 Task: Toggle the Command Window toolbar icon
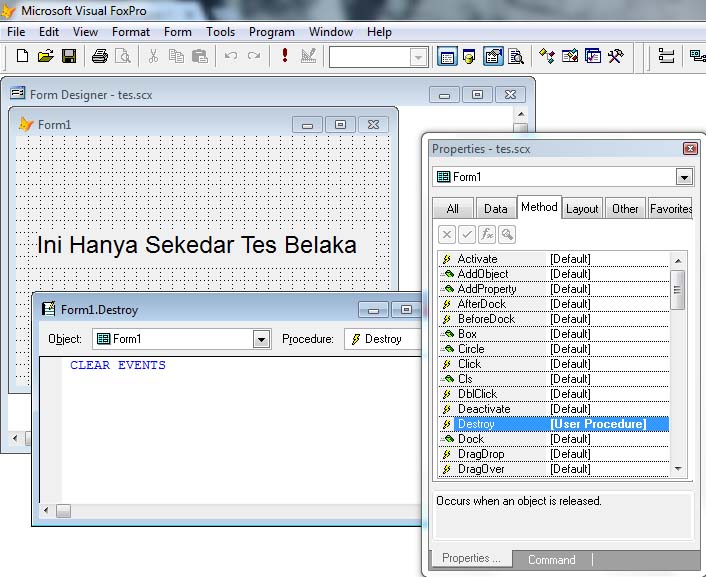[x=447, y=57]
